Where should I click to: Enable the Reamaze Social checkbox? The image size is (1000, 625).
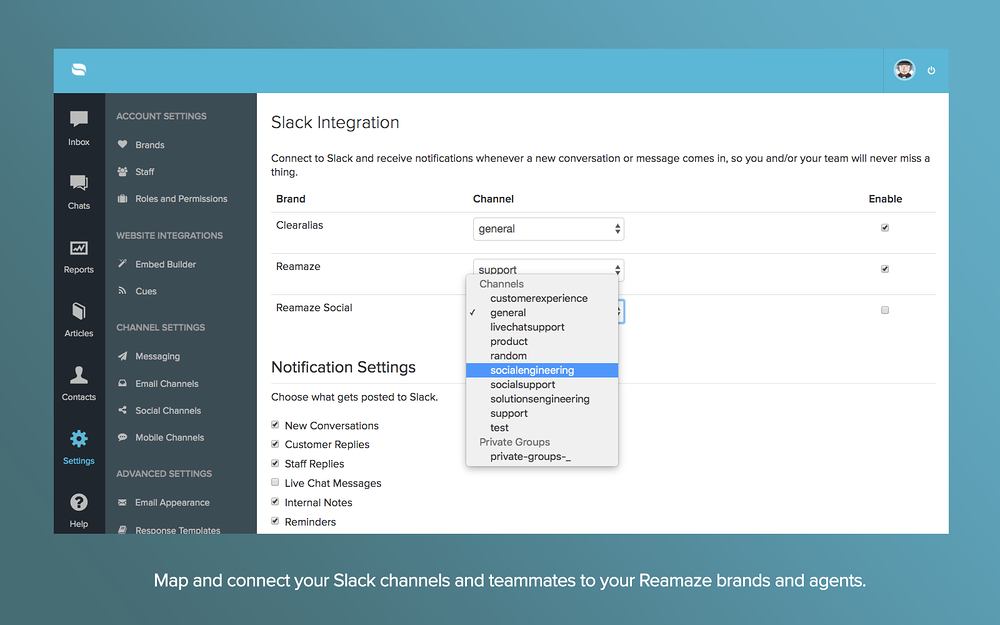(885, 310)
